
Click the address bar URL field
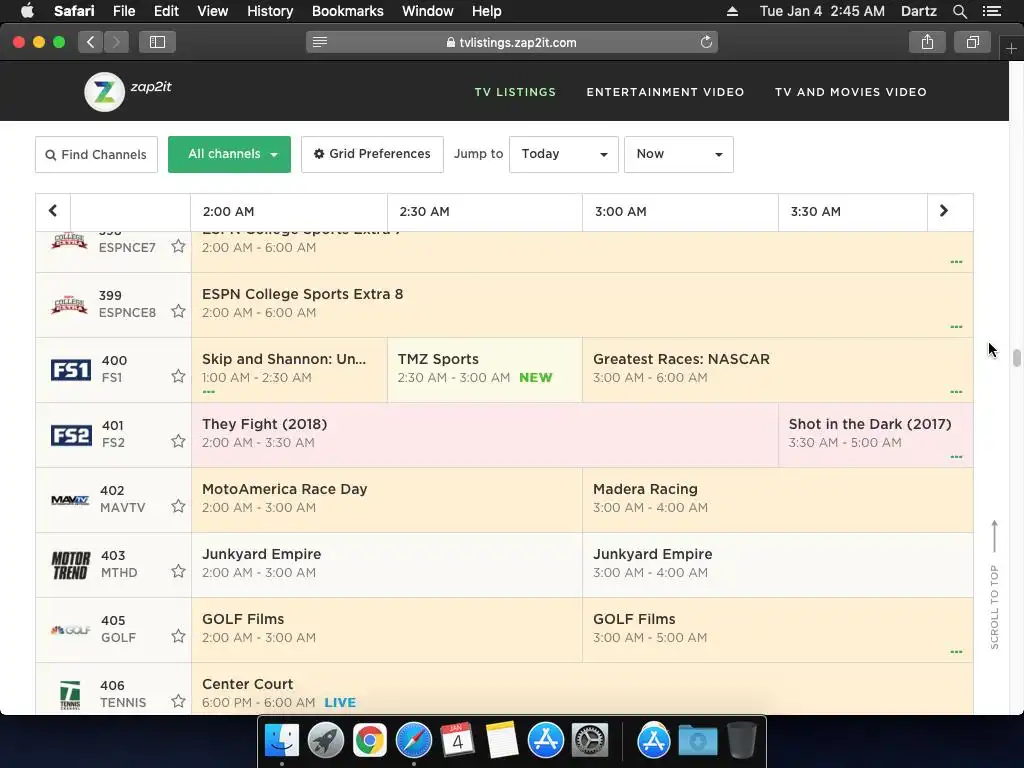(x=512, y=42)
